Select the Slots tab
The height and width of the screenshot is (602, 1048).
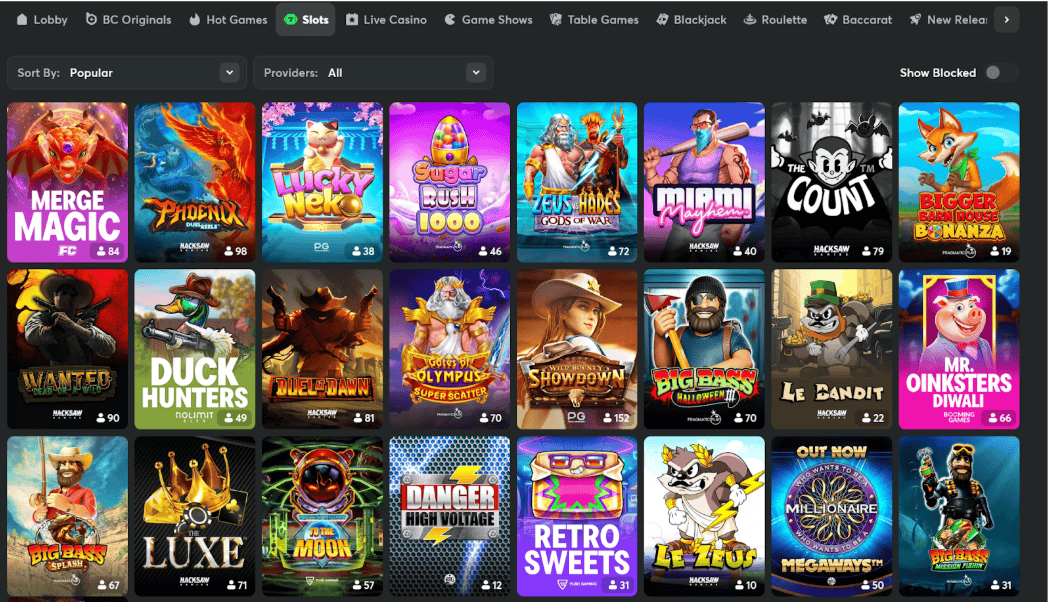tap(305, 19)
